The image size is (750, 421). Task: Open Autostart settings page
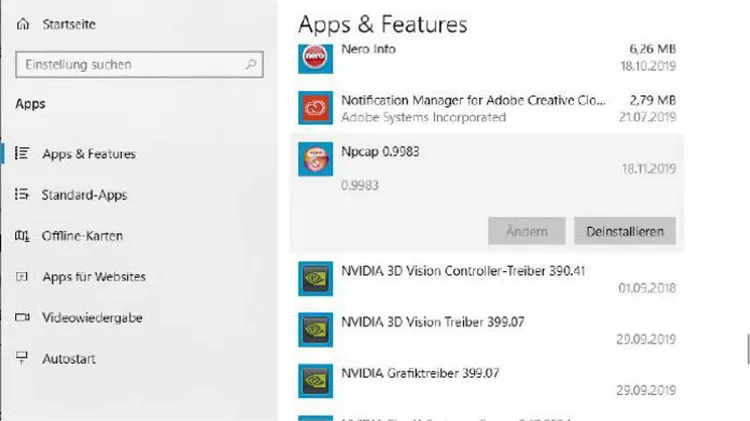[x=69, y=359]
